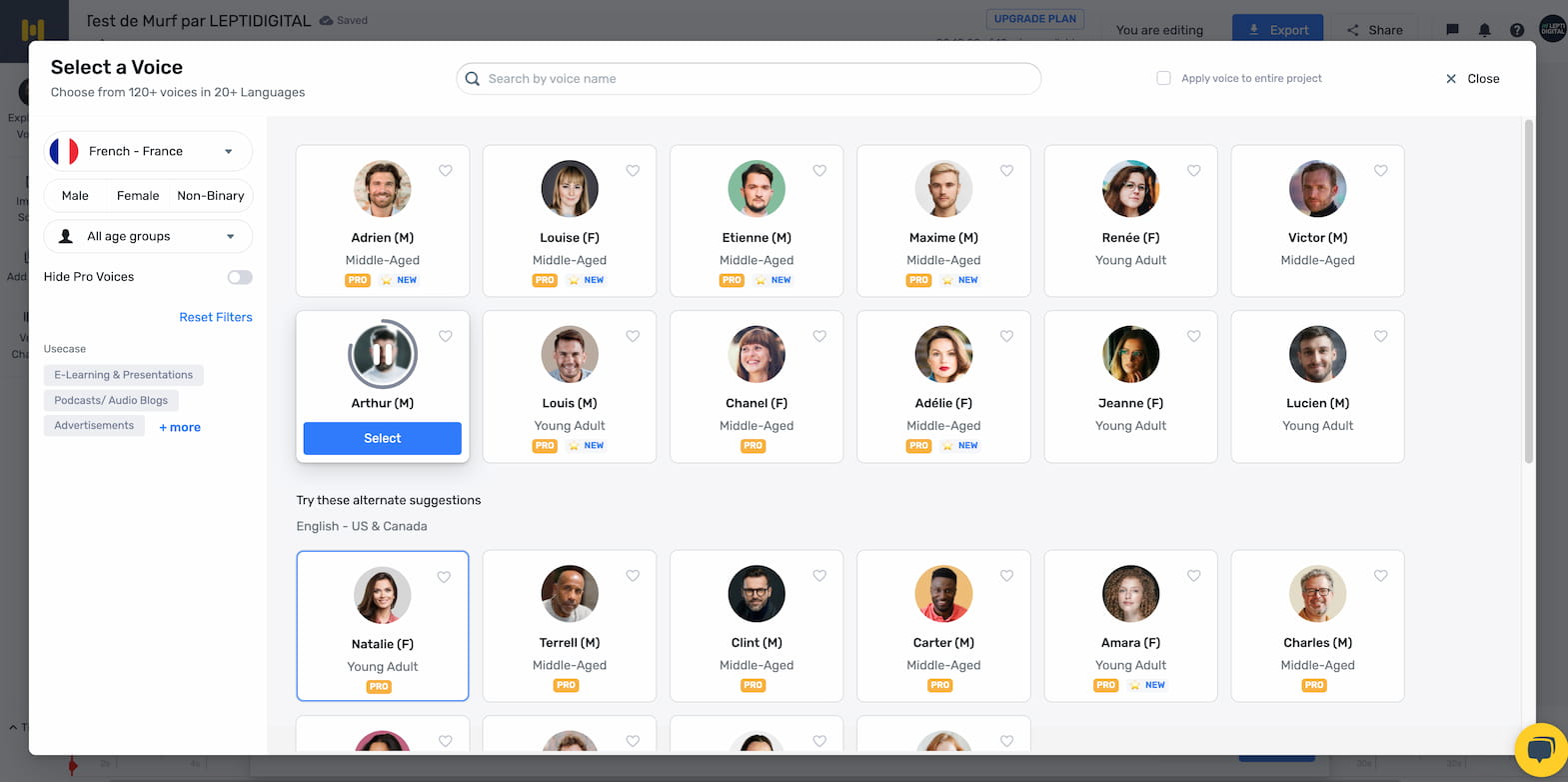
Task: Select the E-Learning & Presentations usecase
Action: coord(123,375)
